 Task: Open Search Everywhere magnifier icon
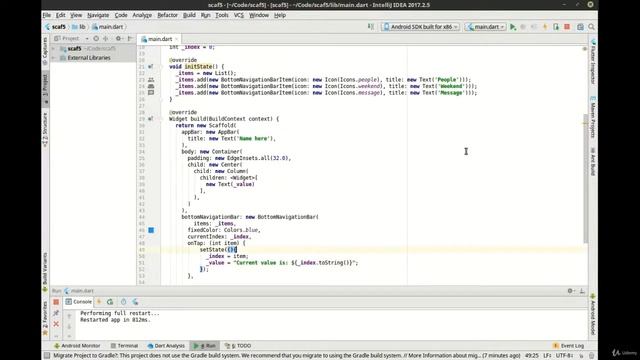click(x=591, y=27)
